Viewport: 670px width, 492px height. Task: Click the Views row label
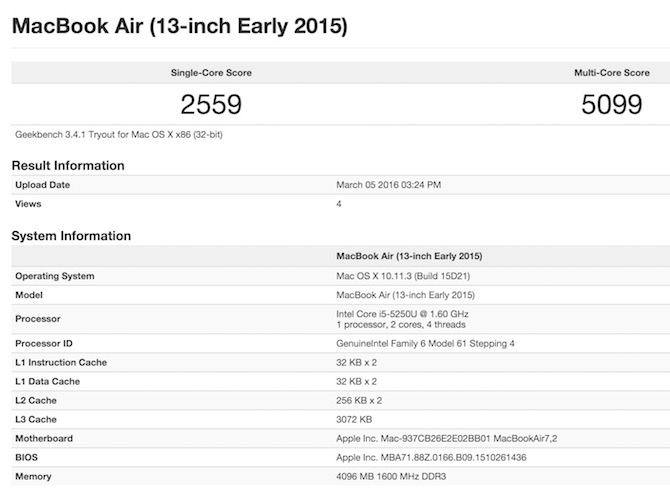point(30,204)
